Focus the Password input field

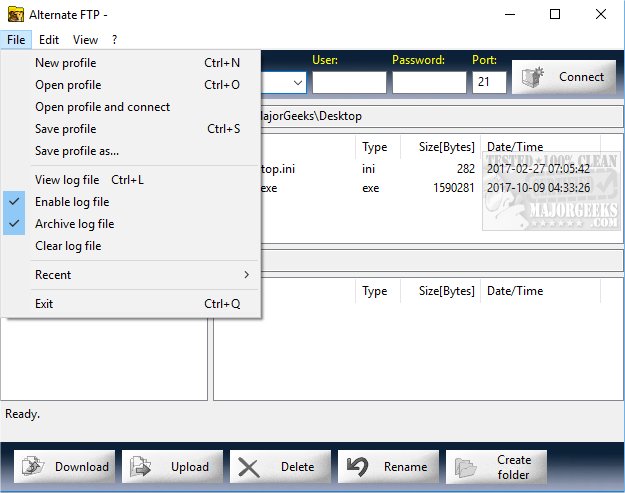coord(429,82)
